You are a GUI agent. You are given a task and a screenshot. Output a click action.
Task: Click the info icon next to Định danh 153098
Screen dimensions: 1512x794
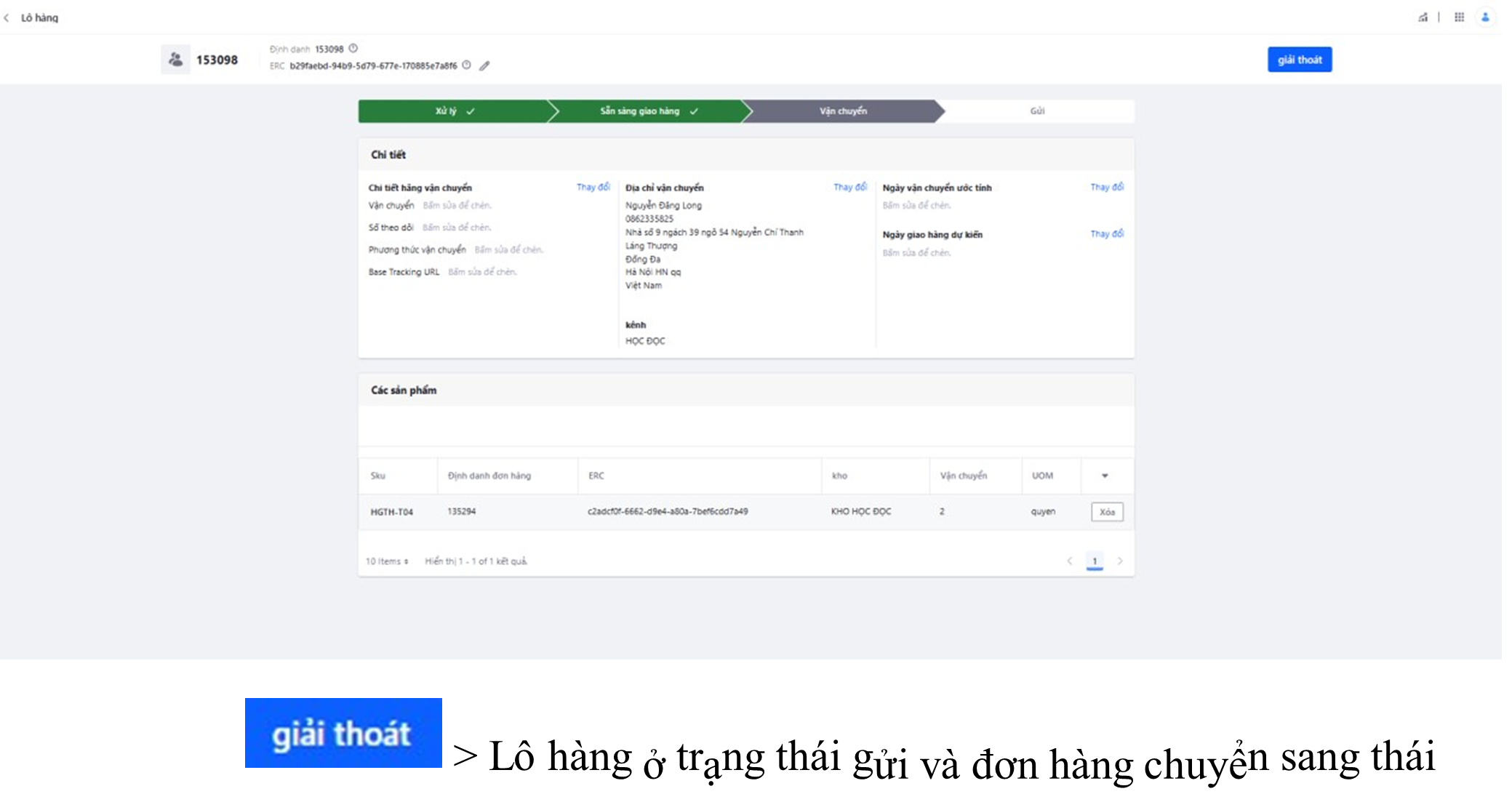[x=353, y=49]
